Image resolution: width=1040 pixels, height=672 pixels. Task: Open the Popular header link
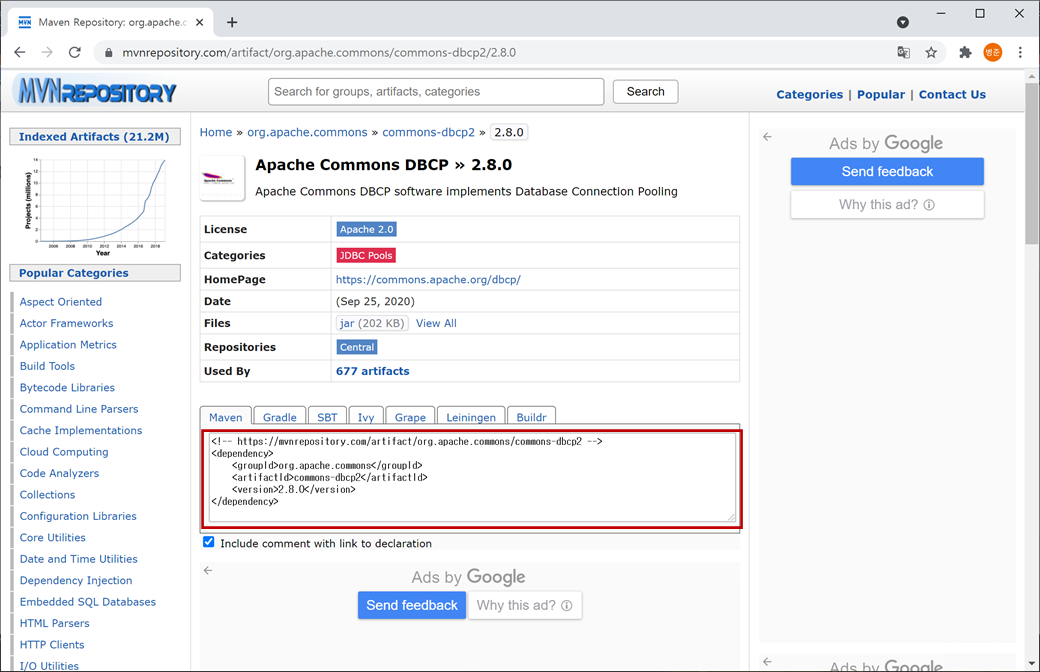pos(881,94)
